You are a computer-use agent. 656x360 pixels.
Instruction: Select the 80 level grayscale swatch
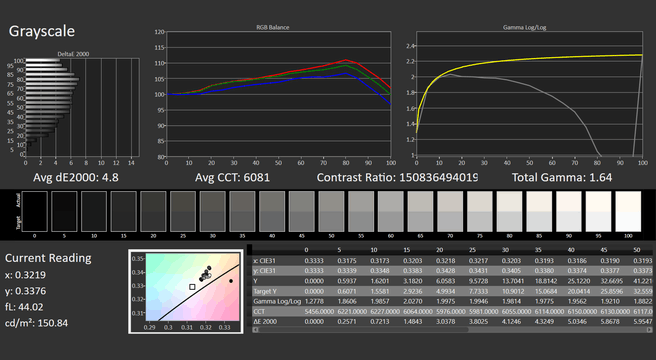[510, 211]
